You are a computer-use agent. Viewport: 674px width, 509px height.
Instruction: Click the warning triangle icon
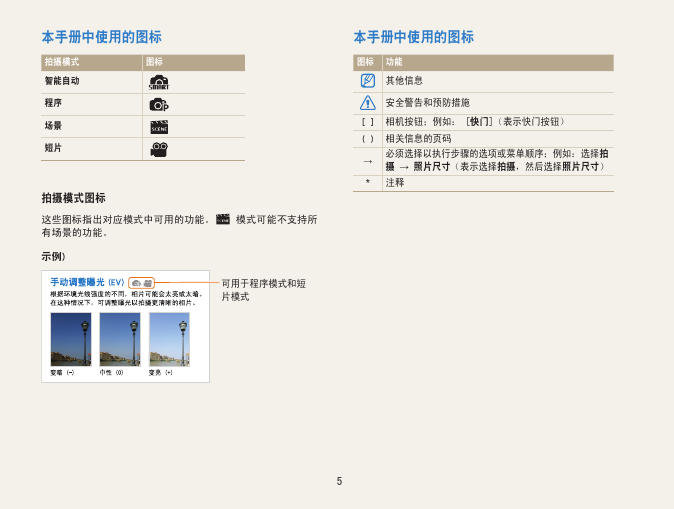pos(368,102)
